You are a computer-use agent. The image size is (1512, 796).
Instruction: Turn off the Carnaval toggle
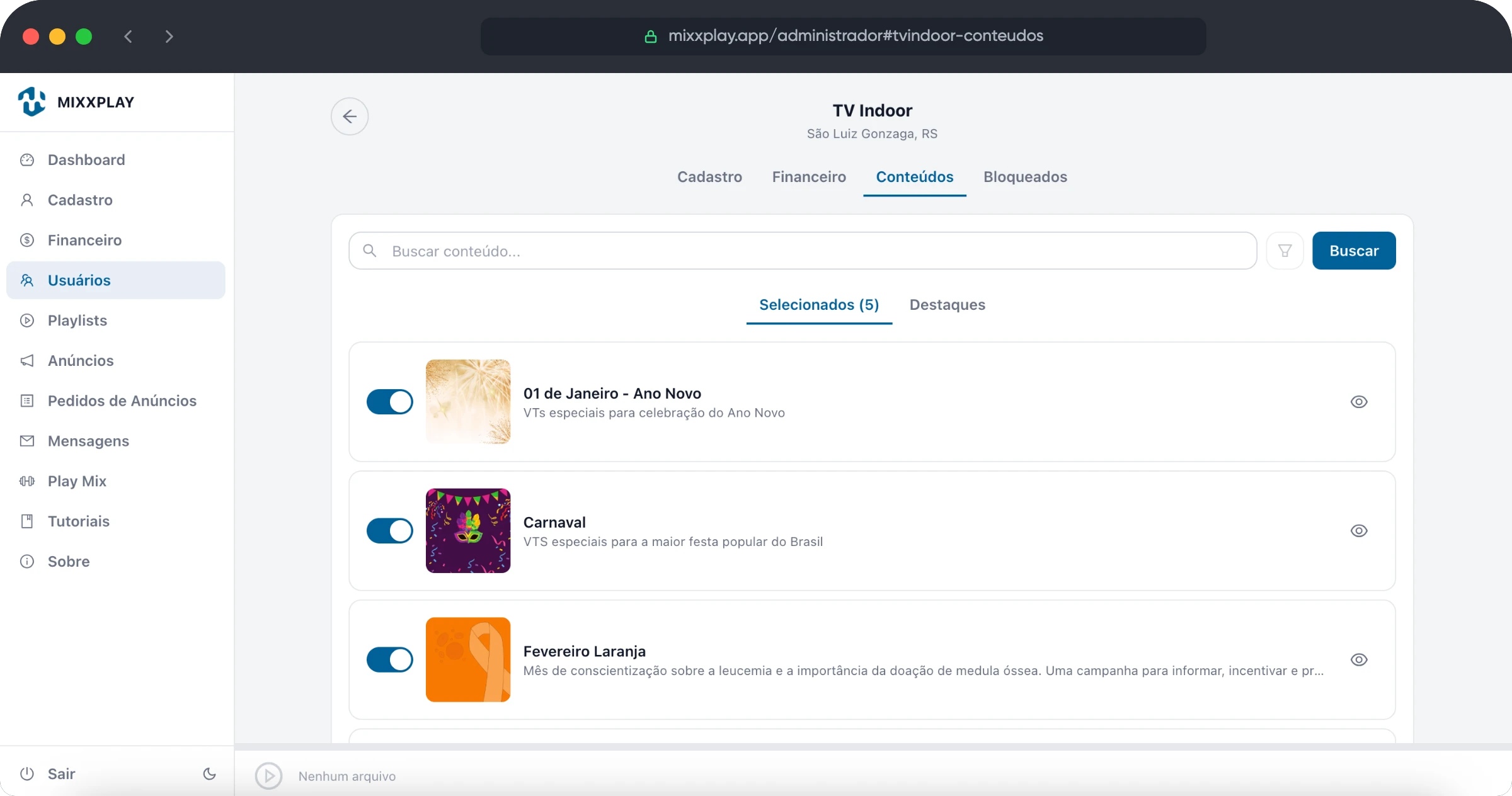390,531
